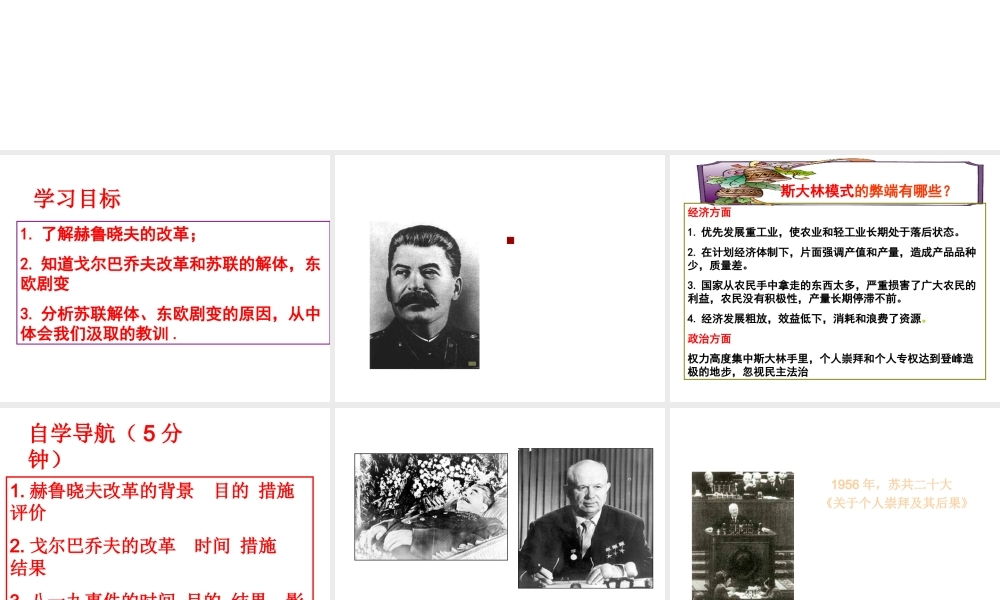Click objective line 了解赫鲁晓夫的改革

tap(108, 234)
